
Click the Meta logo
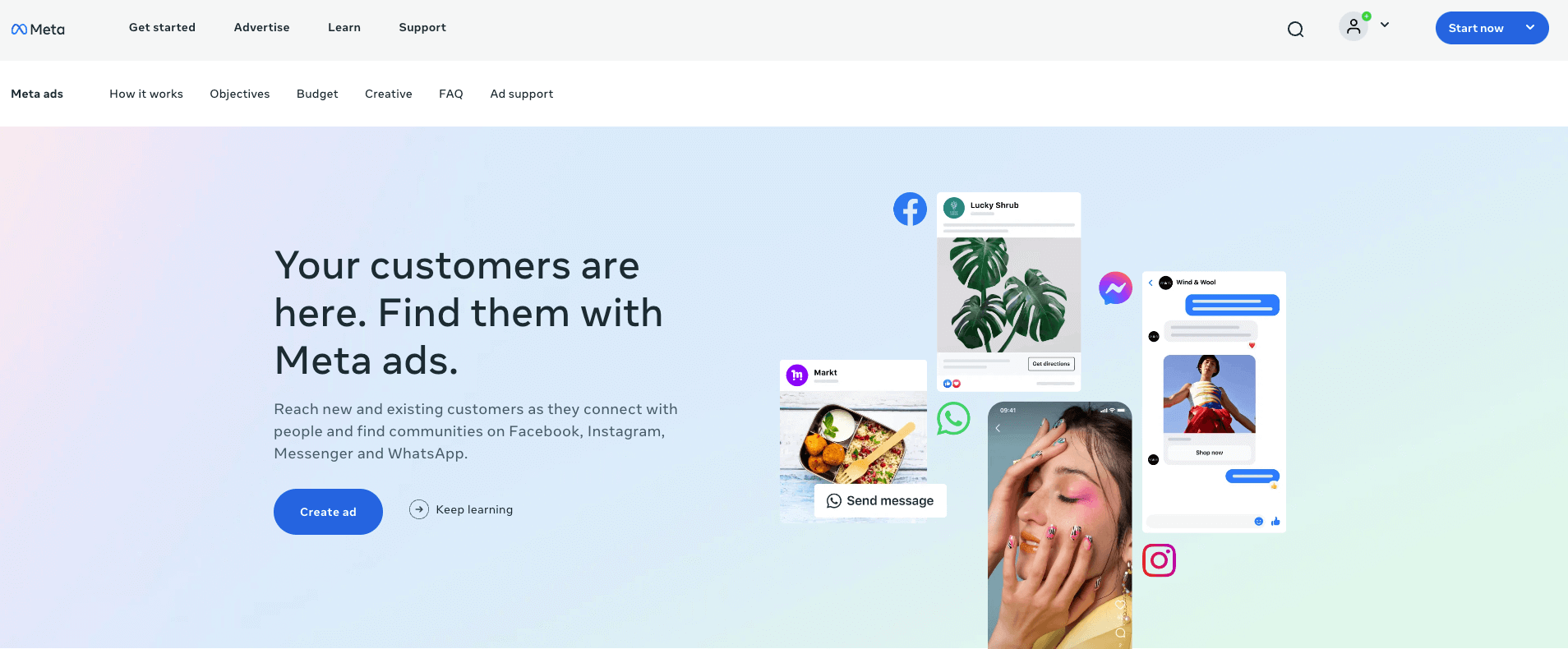pyautogui.click(x=38, y=29)
